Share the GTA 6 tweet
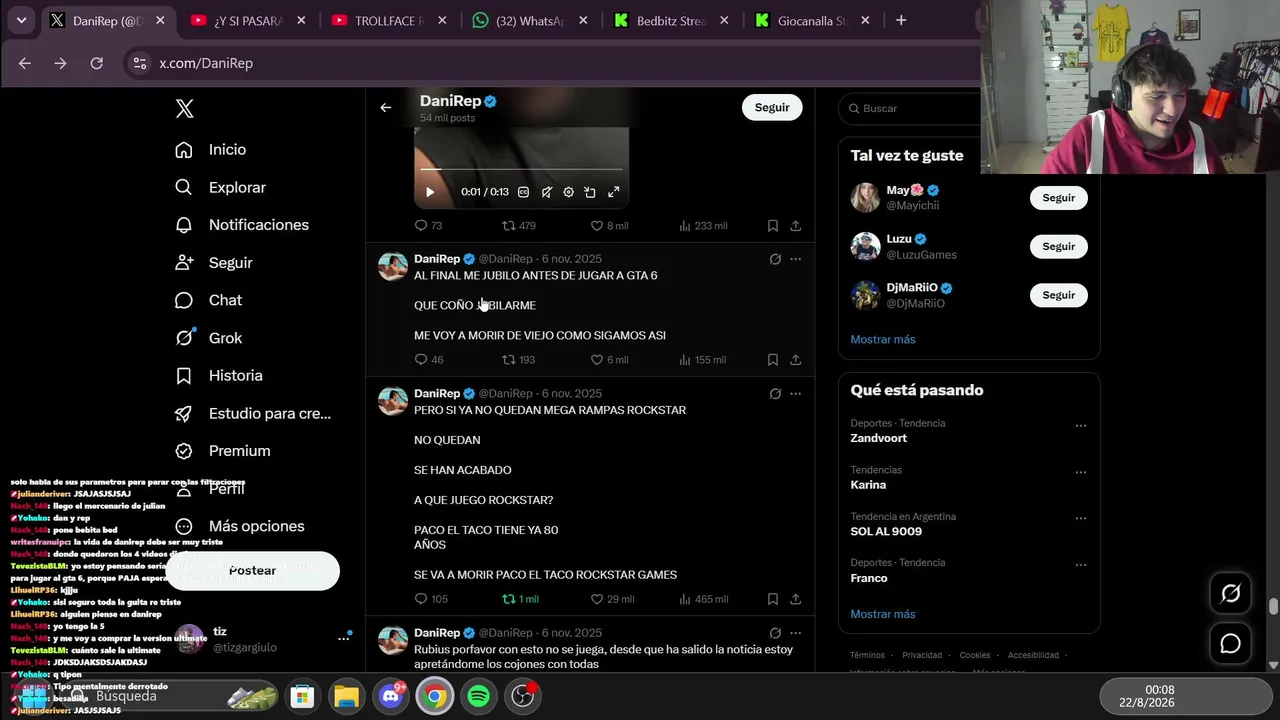Viewport: 1280px width, 720px height. point(796,360)
